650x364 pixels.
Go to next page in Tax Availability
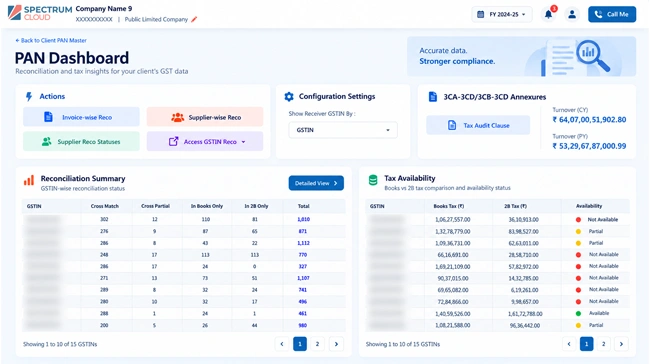[x=621, y=344]
